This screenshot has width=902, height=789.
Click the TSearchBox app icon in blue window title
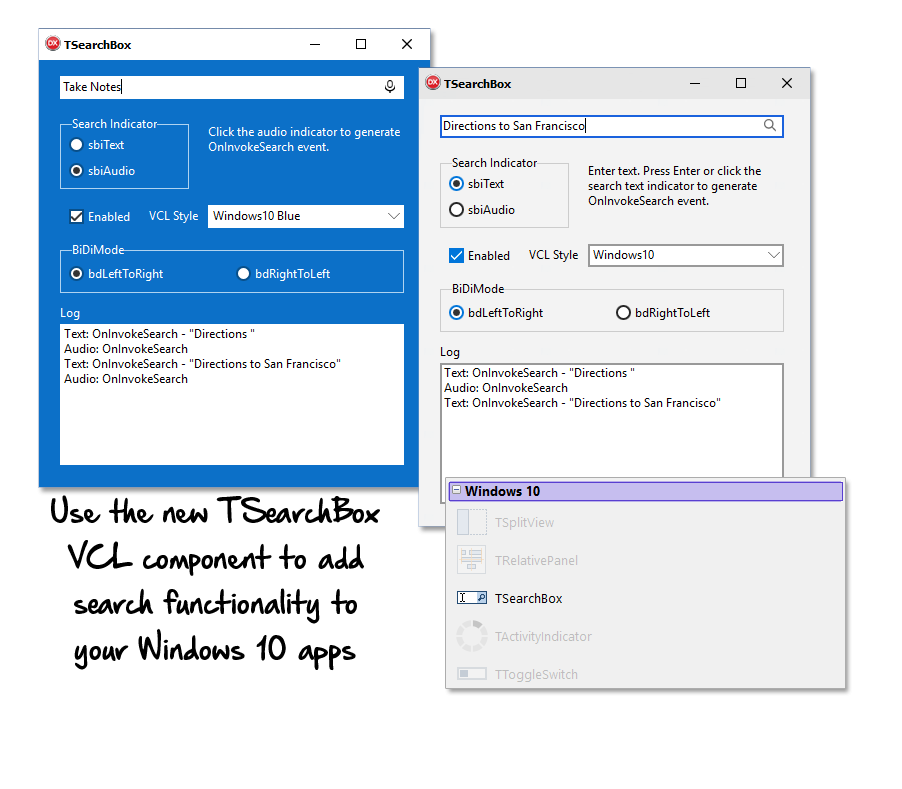click(x=53, y=44)
